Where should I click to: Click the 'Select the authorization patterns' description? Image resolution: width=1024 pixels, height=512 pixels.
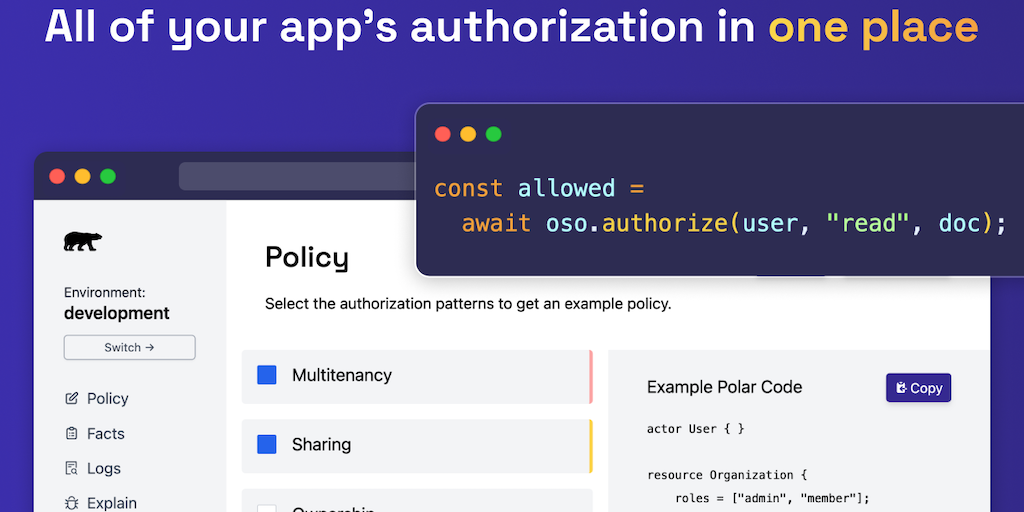click(x=468, y=304)
